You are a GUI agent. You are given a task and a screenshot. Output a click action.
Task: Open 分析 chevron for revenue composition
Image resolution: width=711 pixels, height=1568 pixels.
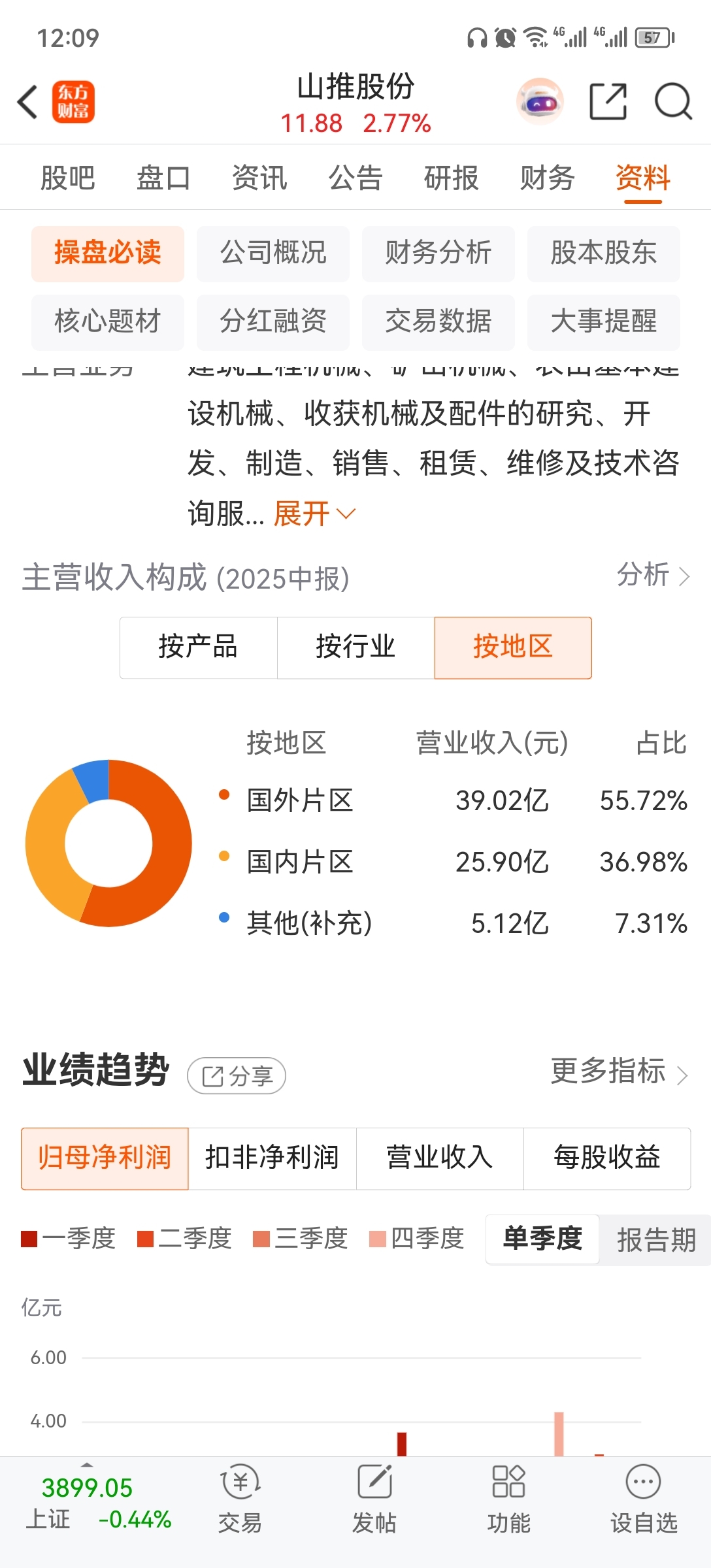[x=653, y=576]
